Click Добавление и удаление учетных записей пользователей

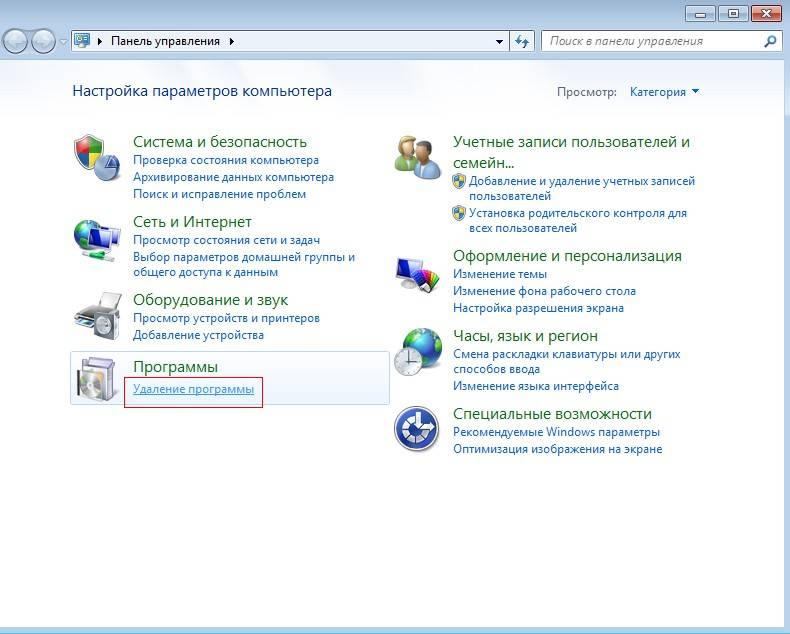coord(581,188)
